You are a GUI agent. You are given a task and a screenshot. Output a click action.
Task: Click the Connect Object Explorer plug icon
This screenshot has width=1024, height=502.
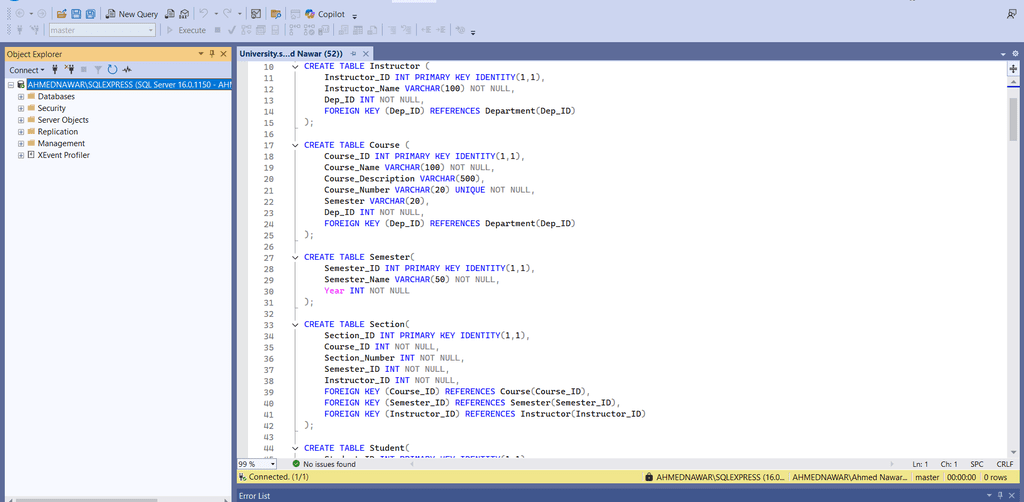(x=55, y=70)
